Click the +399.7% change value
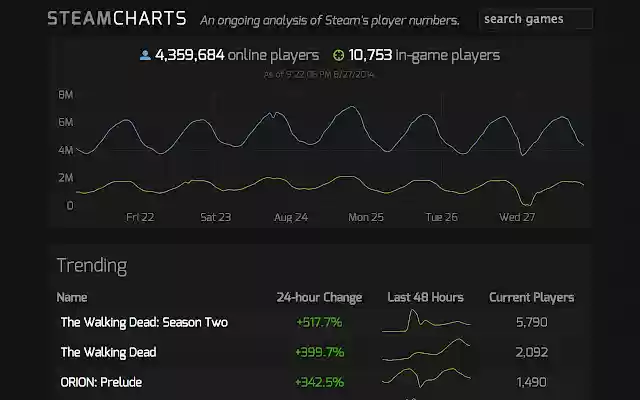The width and height of the screenshot is (640, 400). click(x=319, y=352)
